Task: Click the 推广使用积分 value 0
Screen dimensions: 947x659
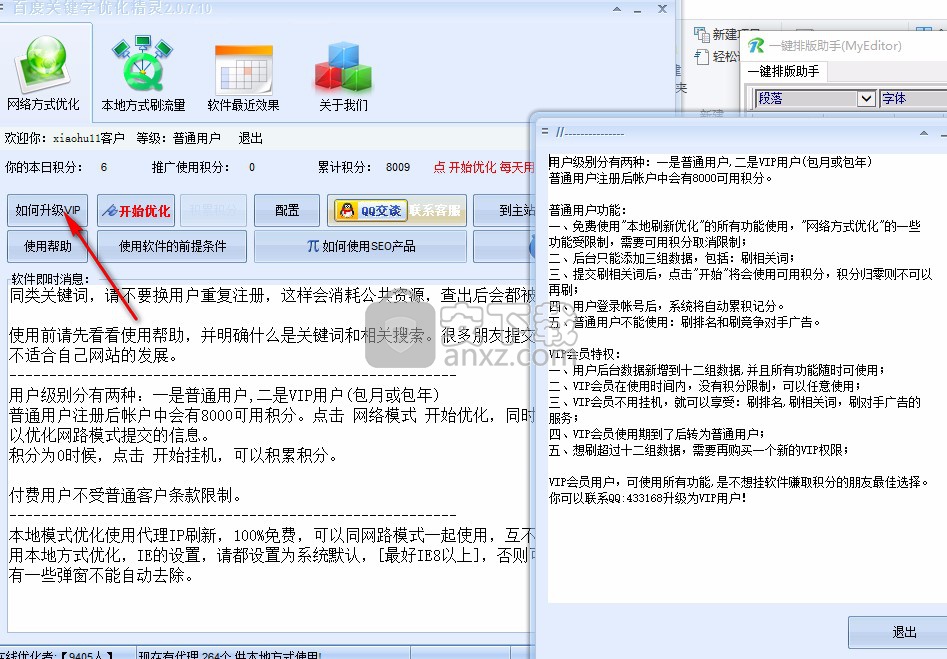Action: 252,167
